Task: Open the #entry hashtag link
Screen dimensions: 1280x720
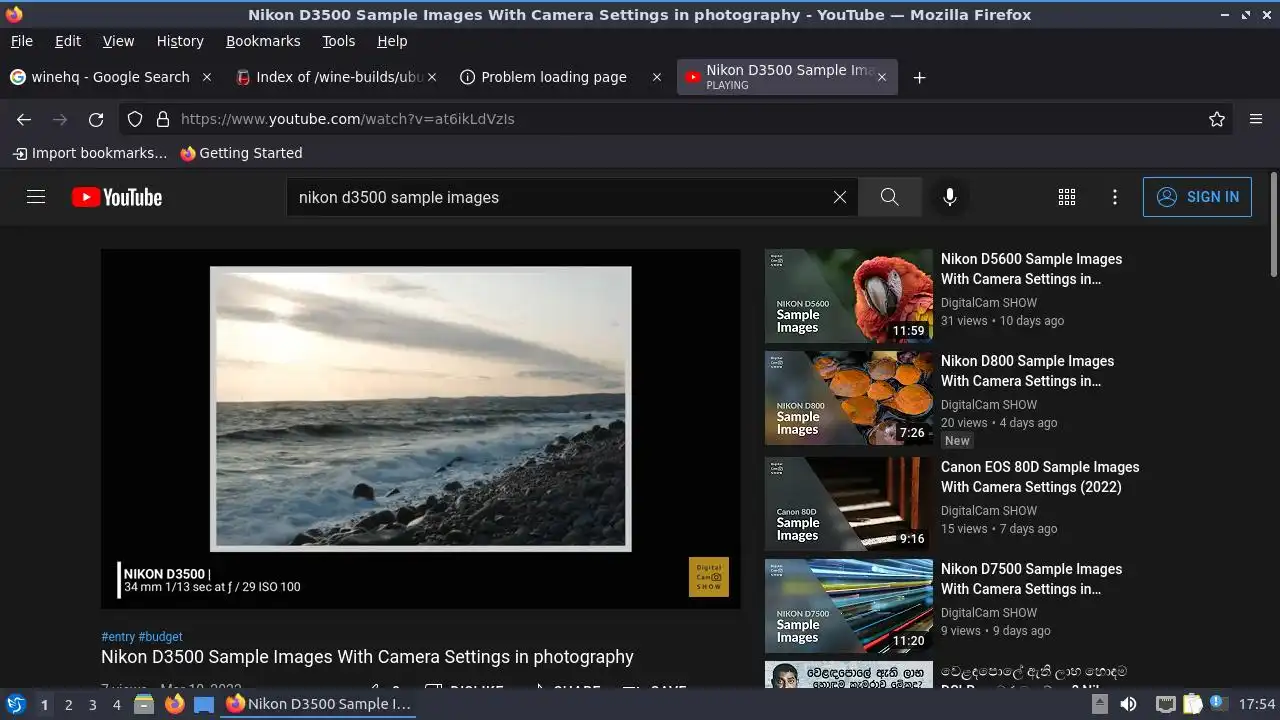Action: [118, 637]
